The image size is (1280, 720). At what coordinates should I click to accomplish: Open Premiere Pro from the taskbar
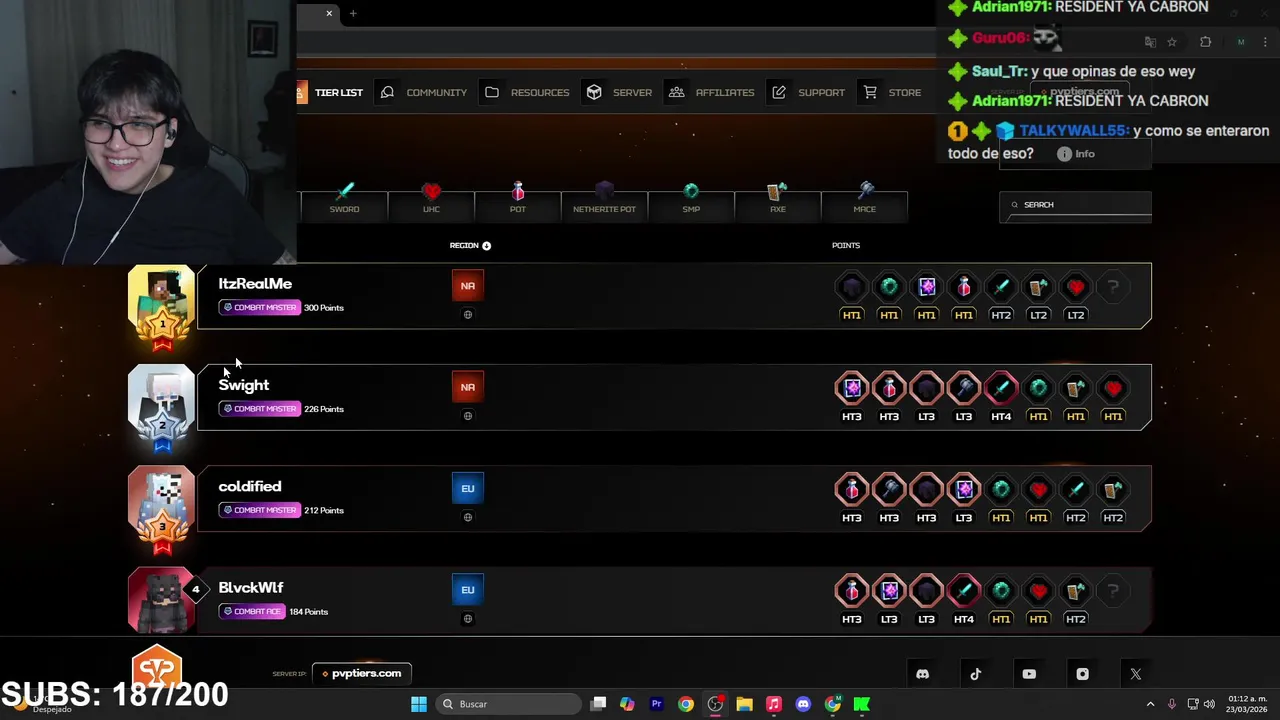tap(656, 704)
